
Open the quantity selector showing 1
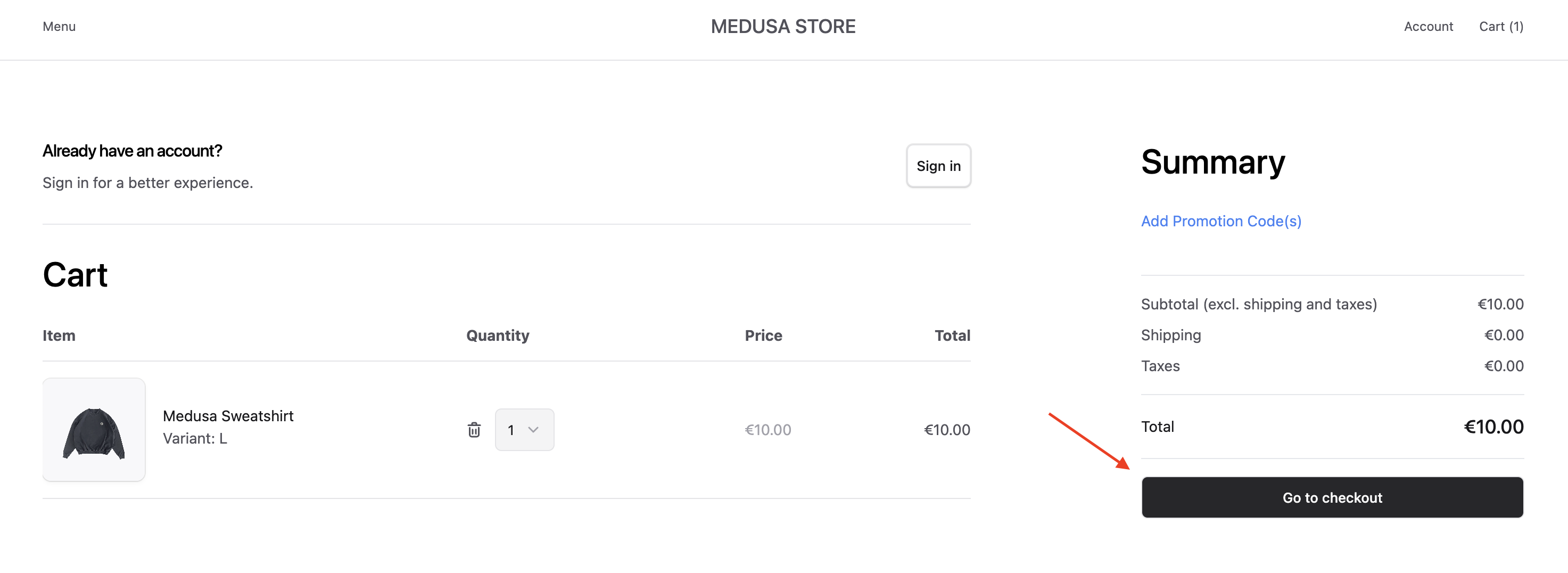(x=524, y=429)
